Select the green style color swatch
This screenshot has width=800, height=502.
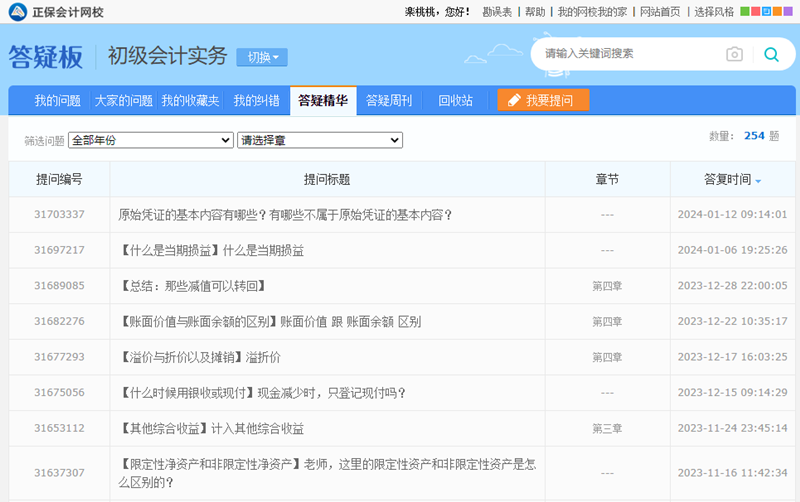pos(745,12)
